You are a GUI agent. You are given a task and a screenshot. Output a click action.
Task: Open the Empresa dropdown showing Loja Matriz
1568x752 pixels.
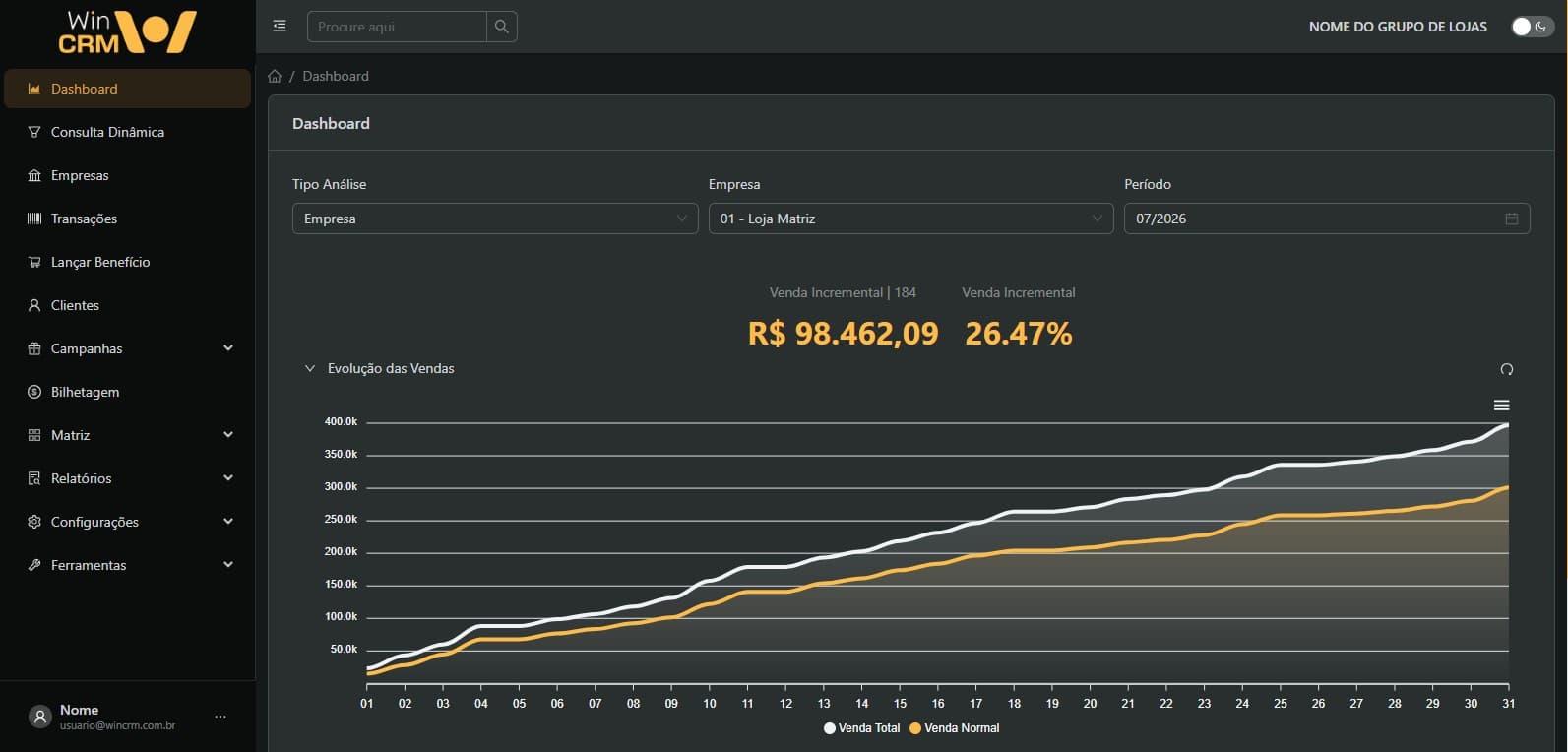pyautogui.click(x=910, y=219)
